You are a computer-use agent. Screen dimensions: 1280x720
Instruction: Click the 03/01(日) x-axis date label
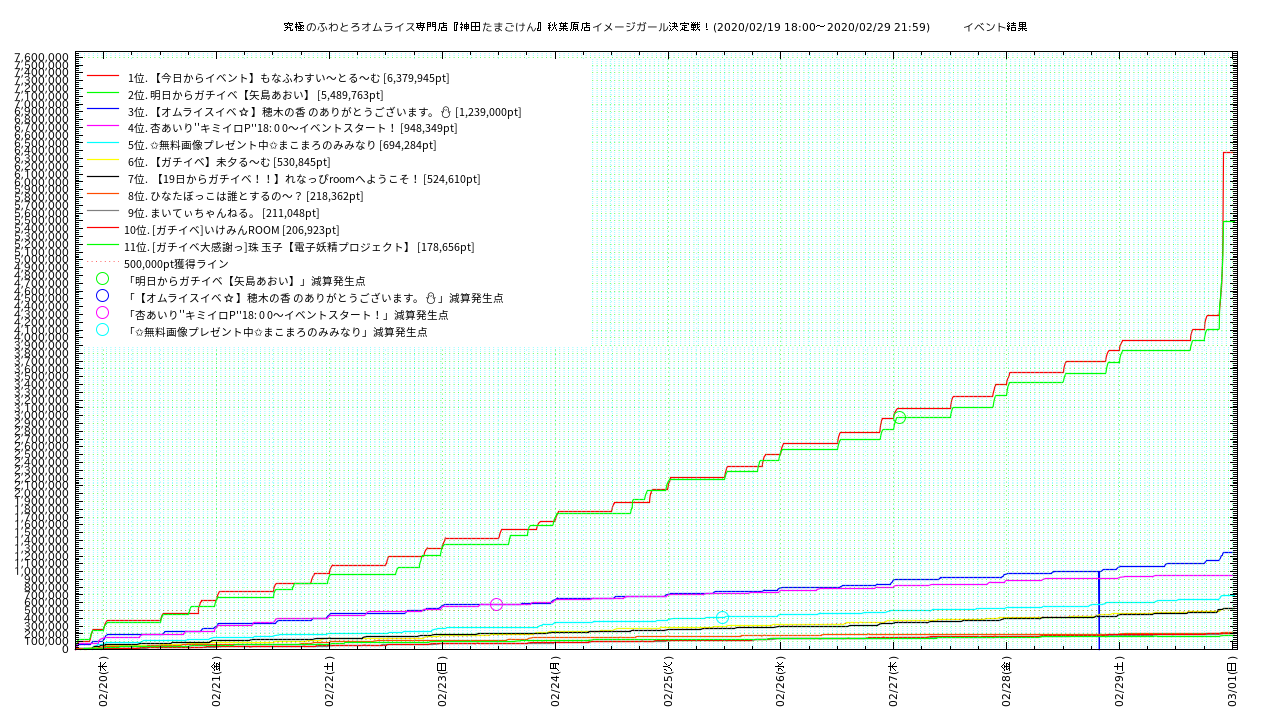pyautogui.click(x=1233, y=680)
